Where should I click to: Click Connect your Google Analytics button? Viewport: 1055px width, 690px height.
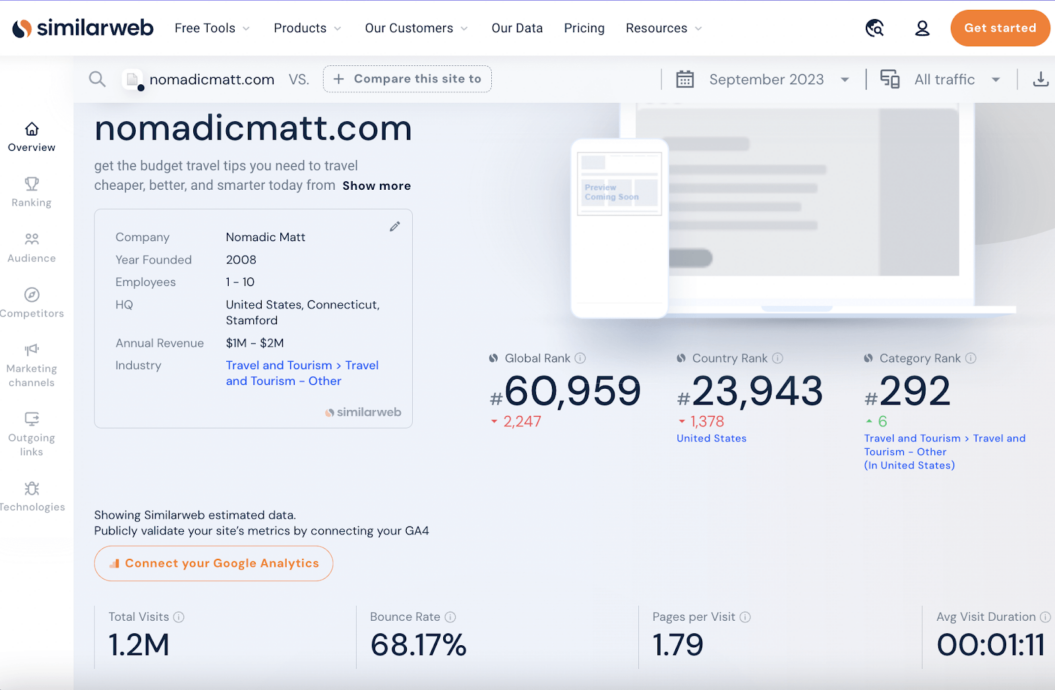[213, 564]
